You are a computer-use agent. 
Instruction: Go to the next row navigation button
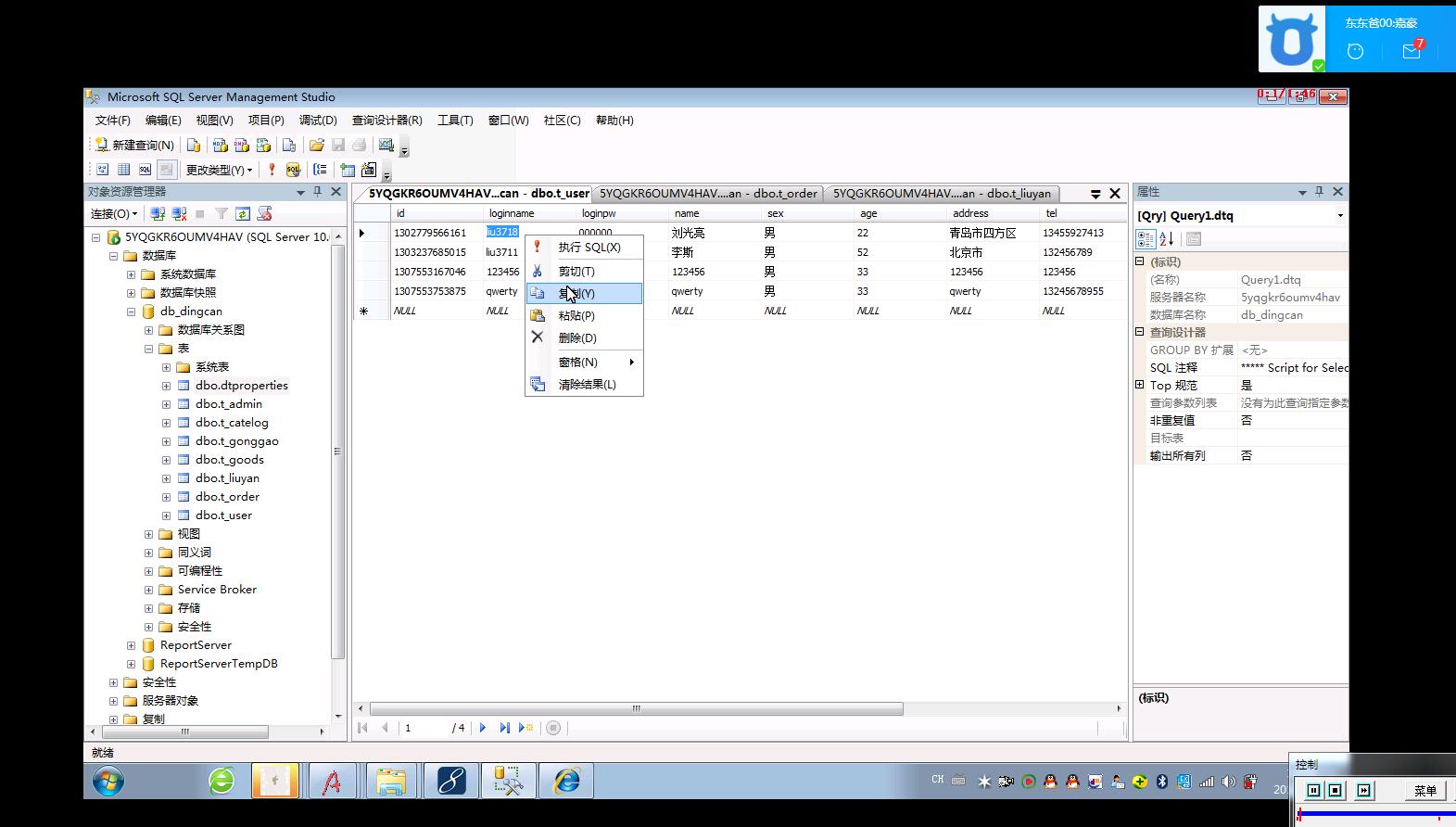click(x=483, y=728)
